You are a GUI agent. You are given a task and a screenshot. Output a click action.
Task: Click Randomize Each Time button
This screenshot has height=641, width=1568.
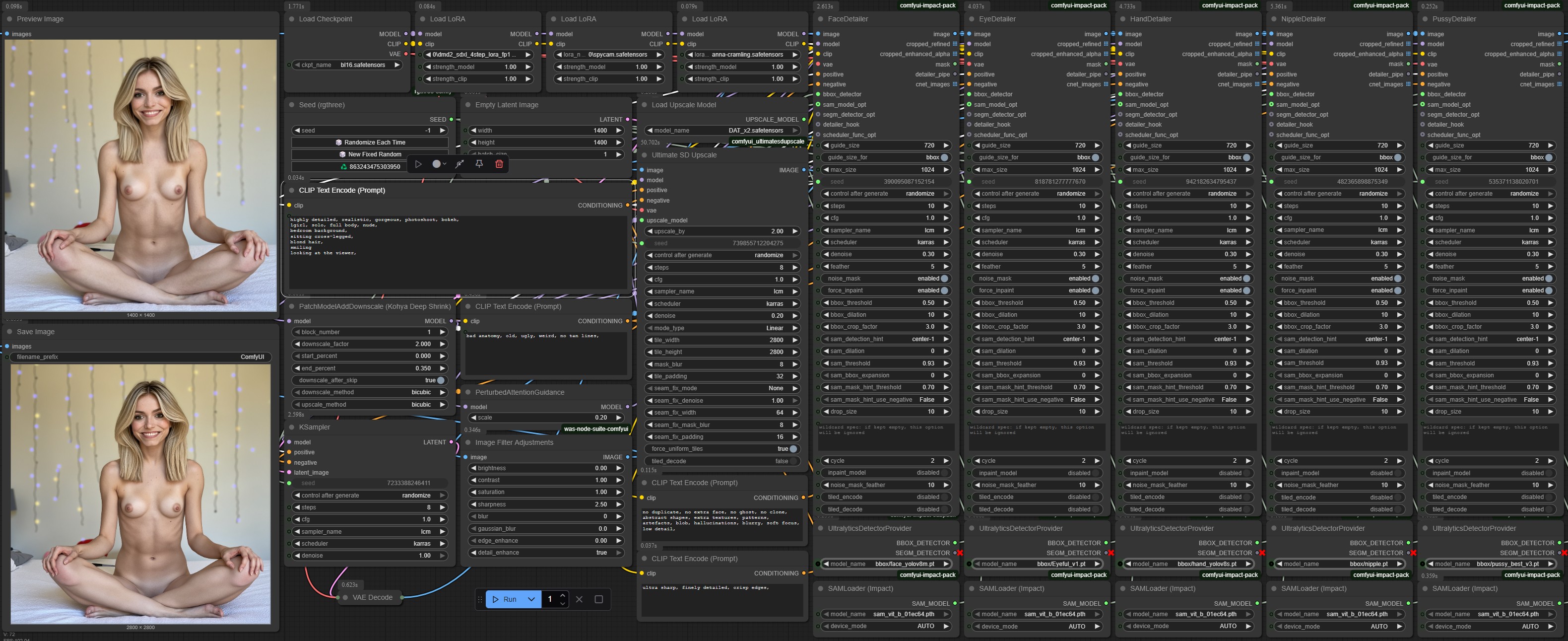370,142
